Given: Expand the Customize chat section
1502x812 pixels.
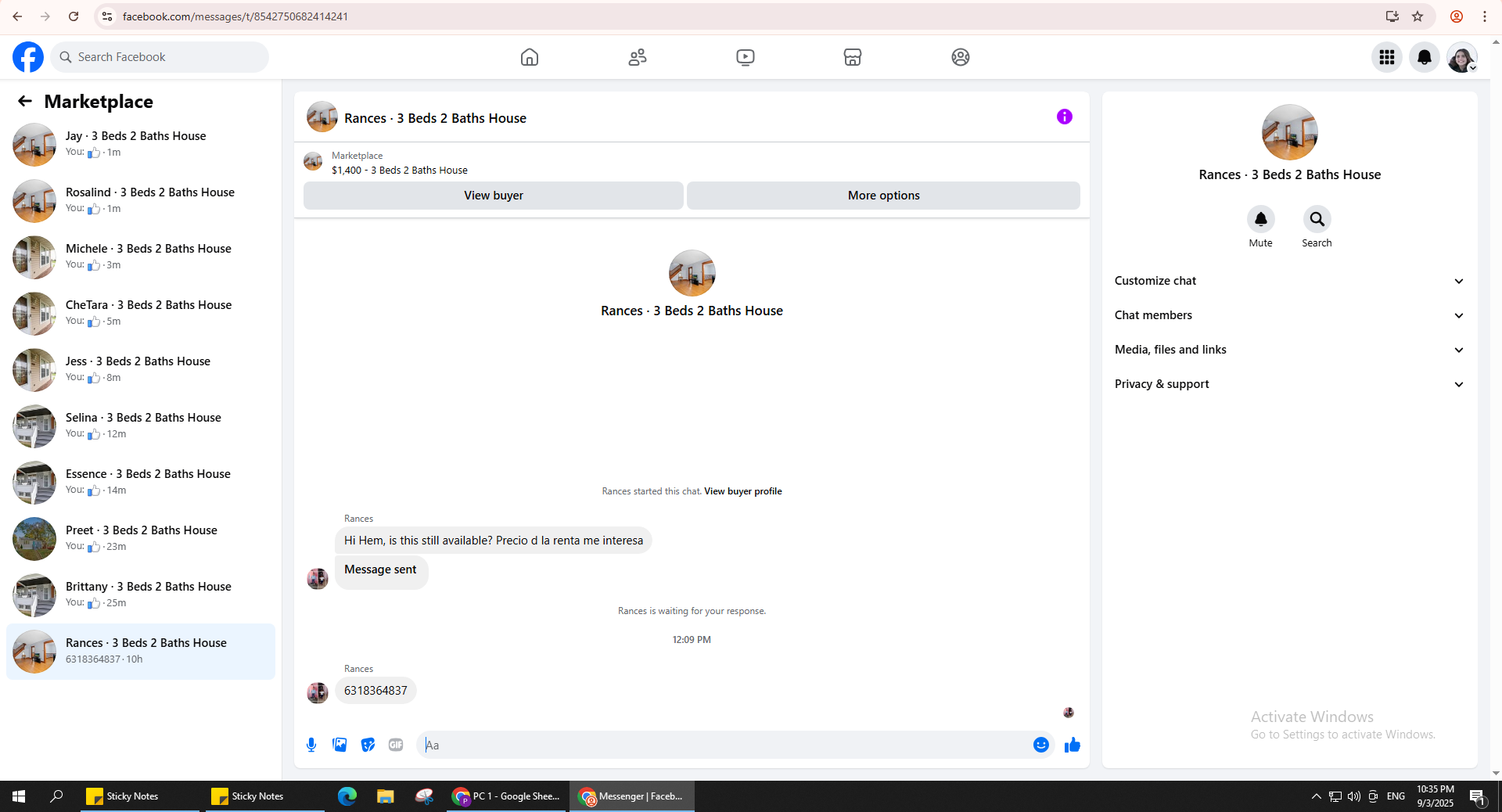Looking at the screenshot, I should 1290,281.
